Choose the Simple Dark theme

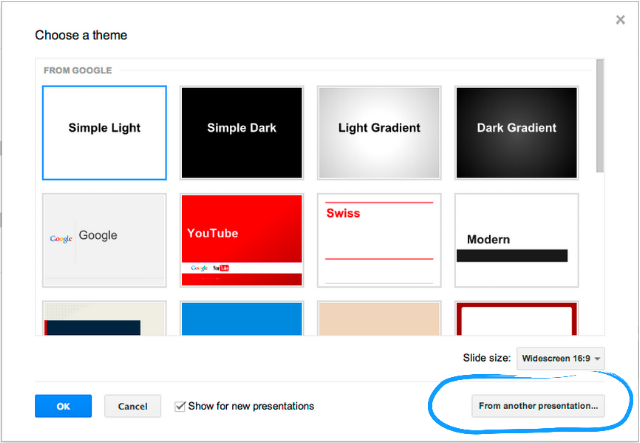point(242,133)
